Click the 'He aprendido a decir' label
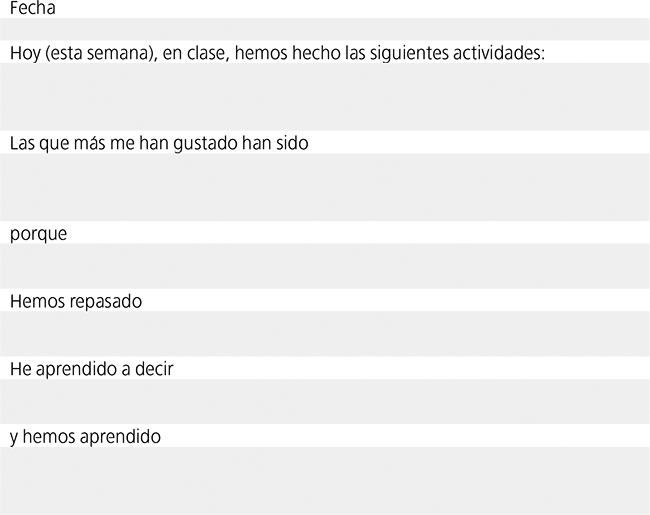Image resolution: width=650 pixels, height=515 pixels. [92, 369]
